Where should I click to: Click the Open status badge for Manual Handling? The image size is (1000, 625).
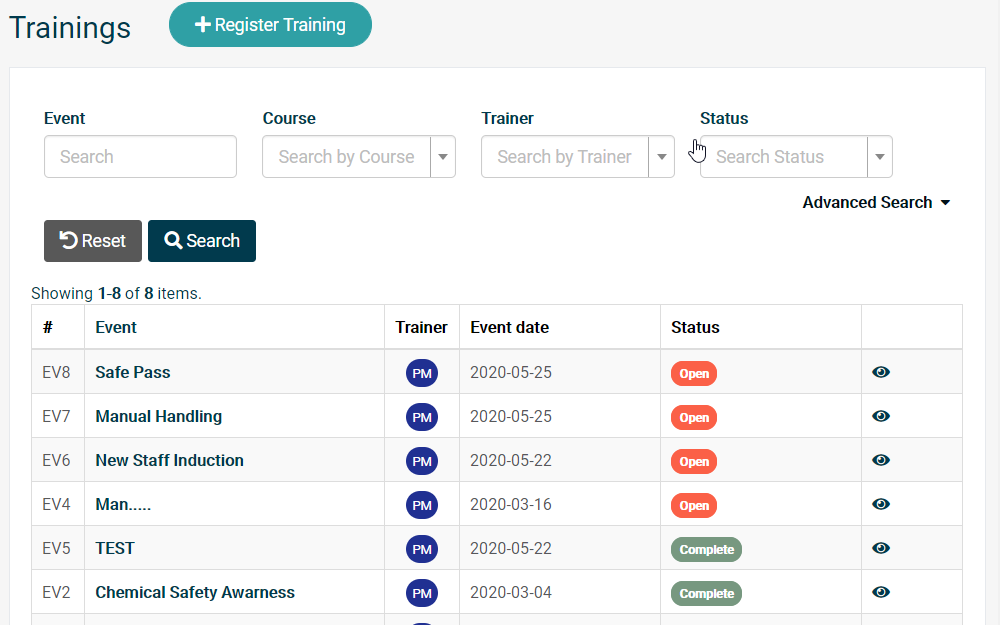pyautogui.click(x=694, y=418)
